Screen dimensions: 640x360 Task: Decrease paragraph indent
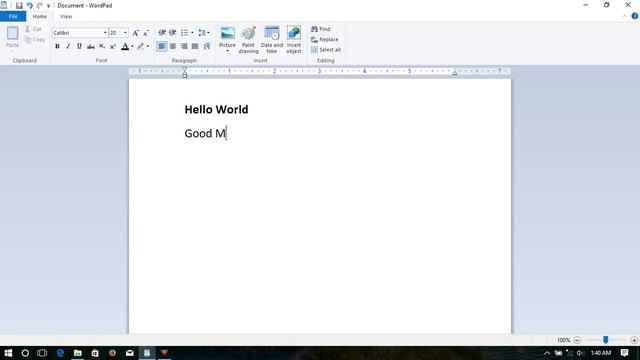click(x=162, y=33)
